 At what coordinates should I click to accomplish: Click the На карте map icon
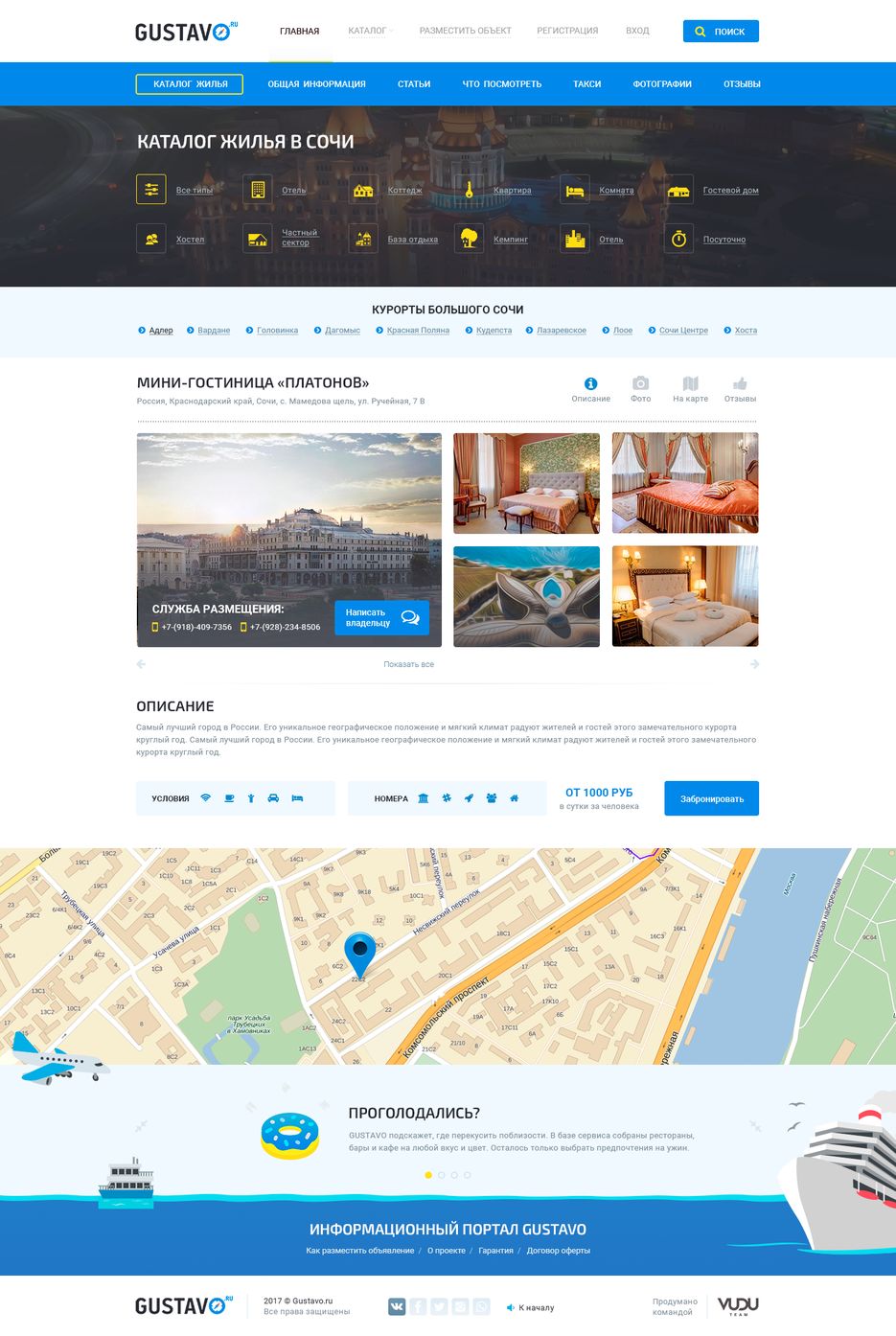pos(690,383)
